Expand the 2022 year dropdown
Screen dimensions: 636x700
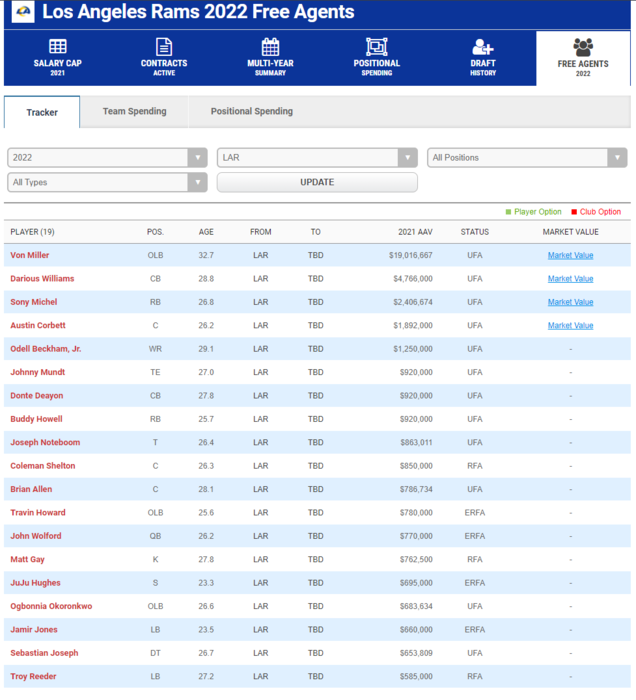[107, 158]
